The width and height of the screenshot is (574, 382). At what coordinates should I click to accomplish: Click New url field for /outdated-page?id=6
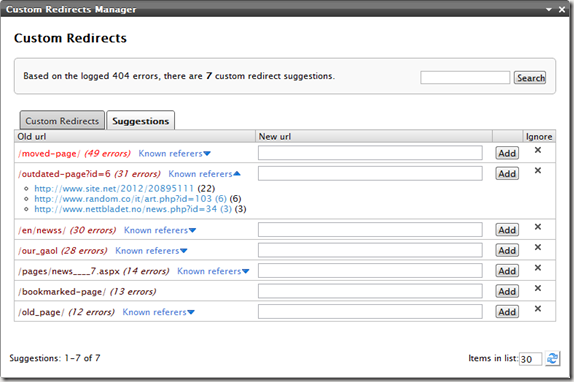(370, 173)
